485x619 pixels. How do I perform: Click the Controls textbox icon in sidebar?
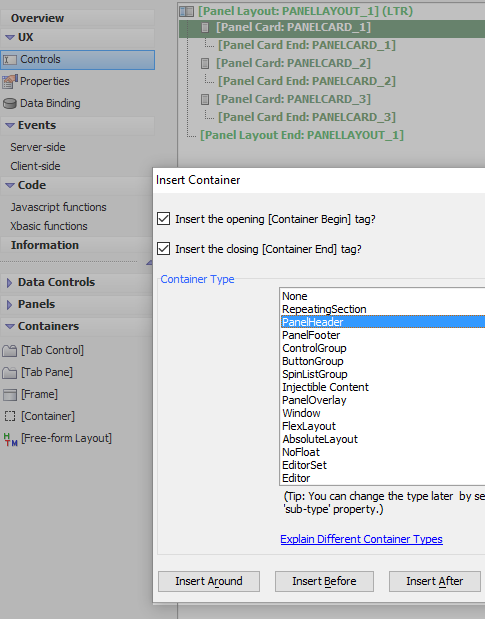pos(10,60)
